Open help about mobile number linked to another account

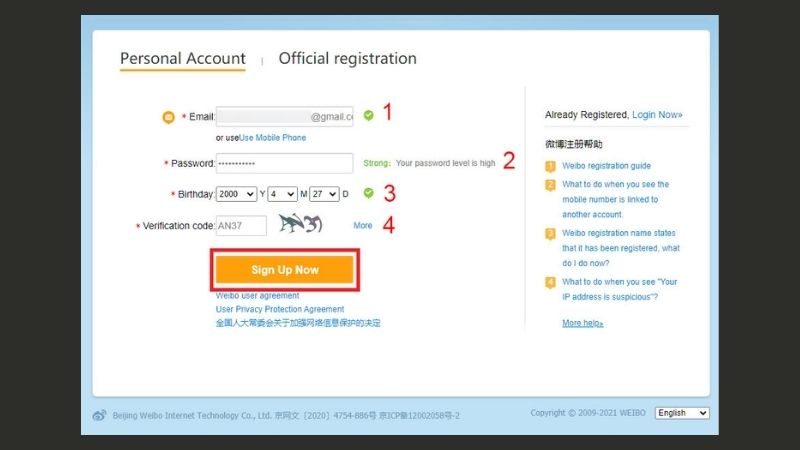(x=615, y=199)
